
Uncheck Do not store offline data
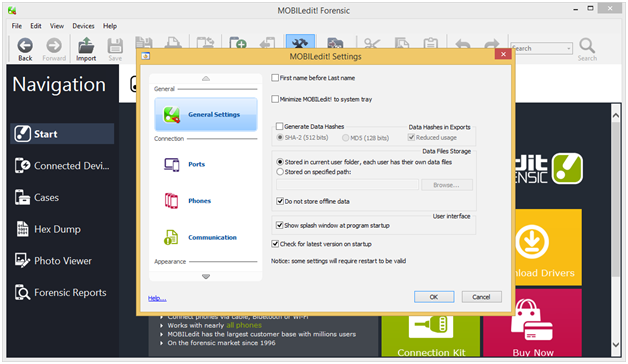click(280, 201)
